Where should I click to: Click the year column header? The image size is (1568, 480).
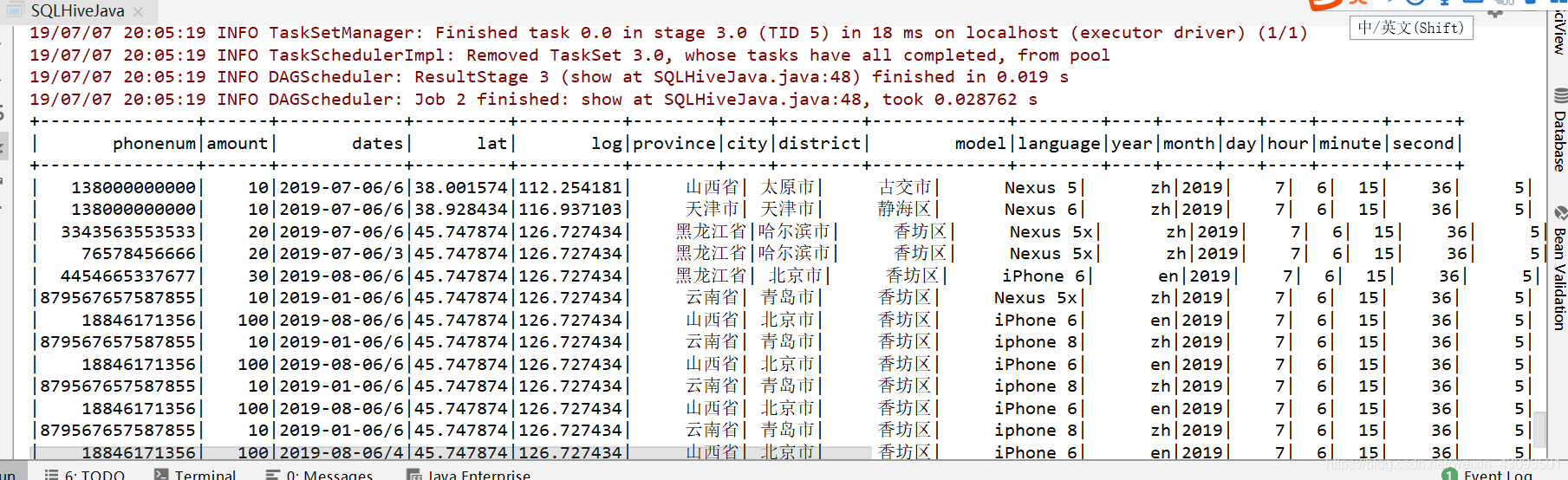click(1132, 144)
